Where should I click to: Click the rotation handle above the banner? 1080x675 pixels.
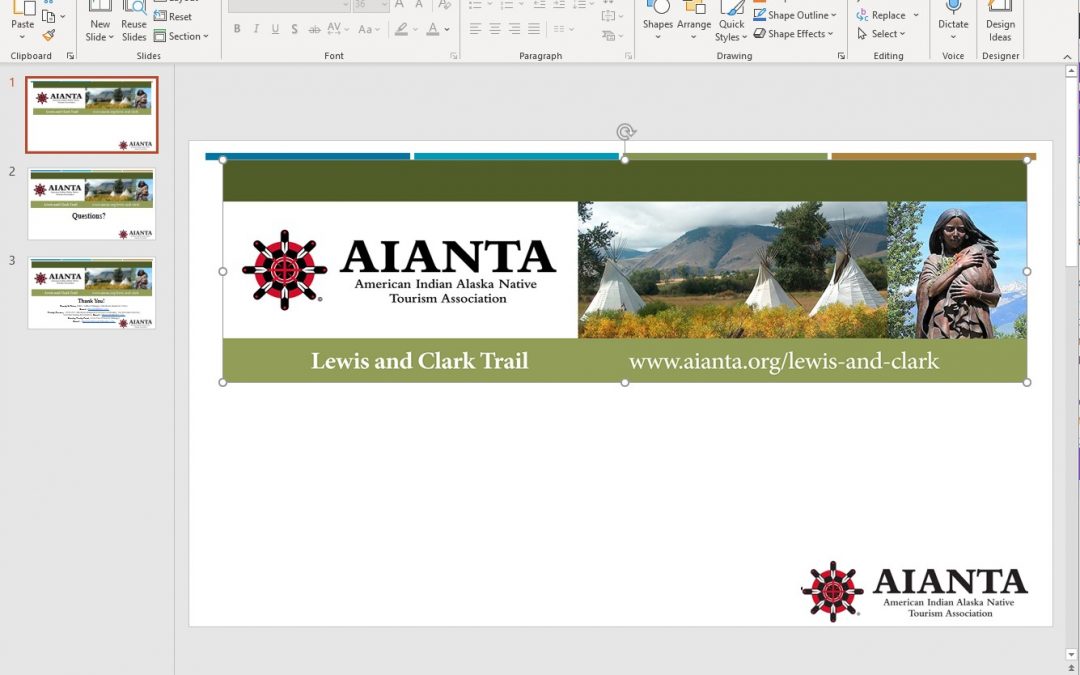(625, 132)
